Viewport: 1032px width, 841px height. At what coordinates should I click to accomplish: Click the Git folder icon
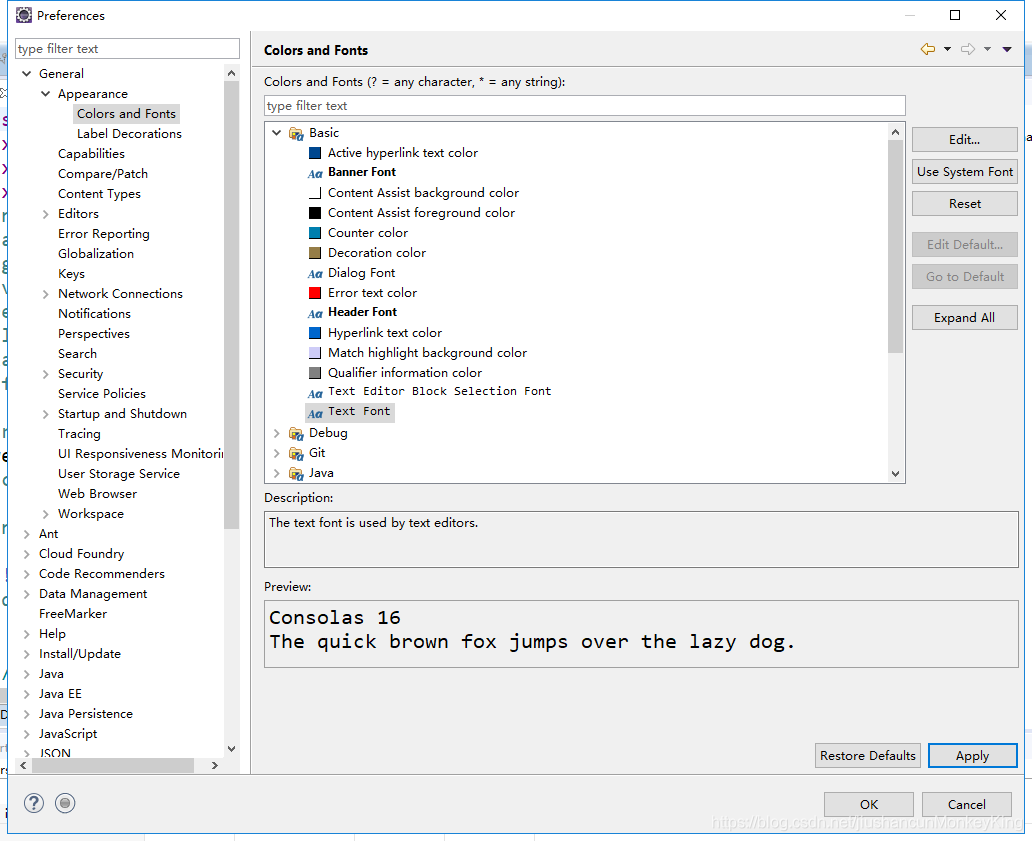point(296,453)
